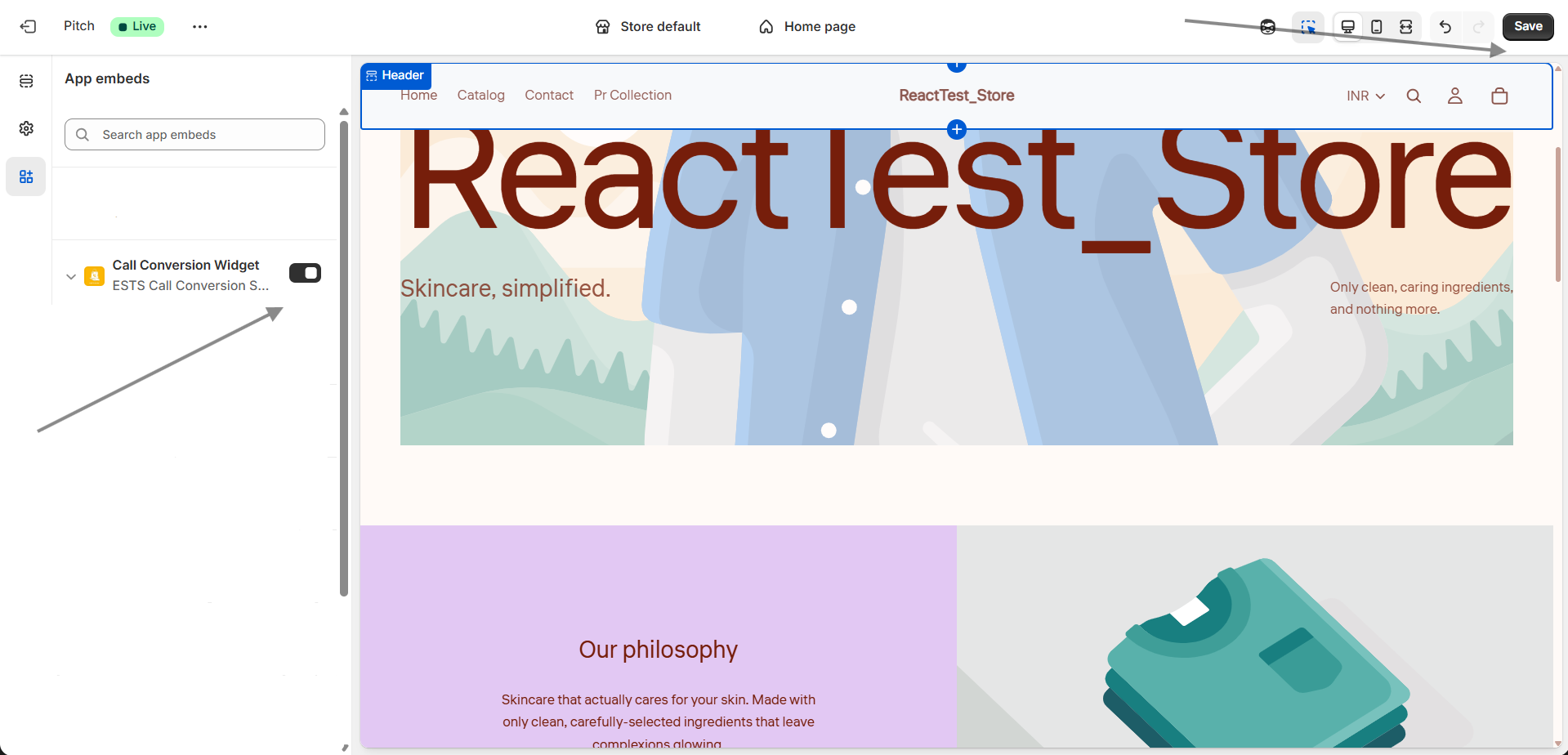Image resolution: width=1568 pixels, height=755 pixels.
Task: Open the cart bag icon
Action: [x=1499, y=96]
